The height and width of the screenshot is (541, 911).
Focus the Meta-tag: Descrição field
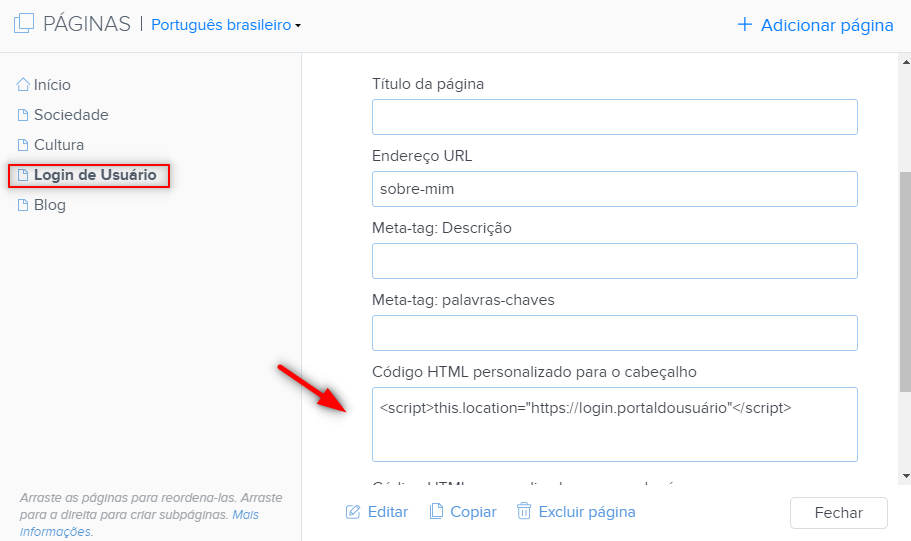(x=615, y=261)
